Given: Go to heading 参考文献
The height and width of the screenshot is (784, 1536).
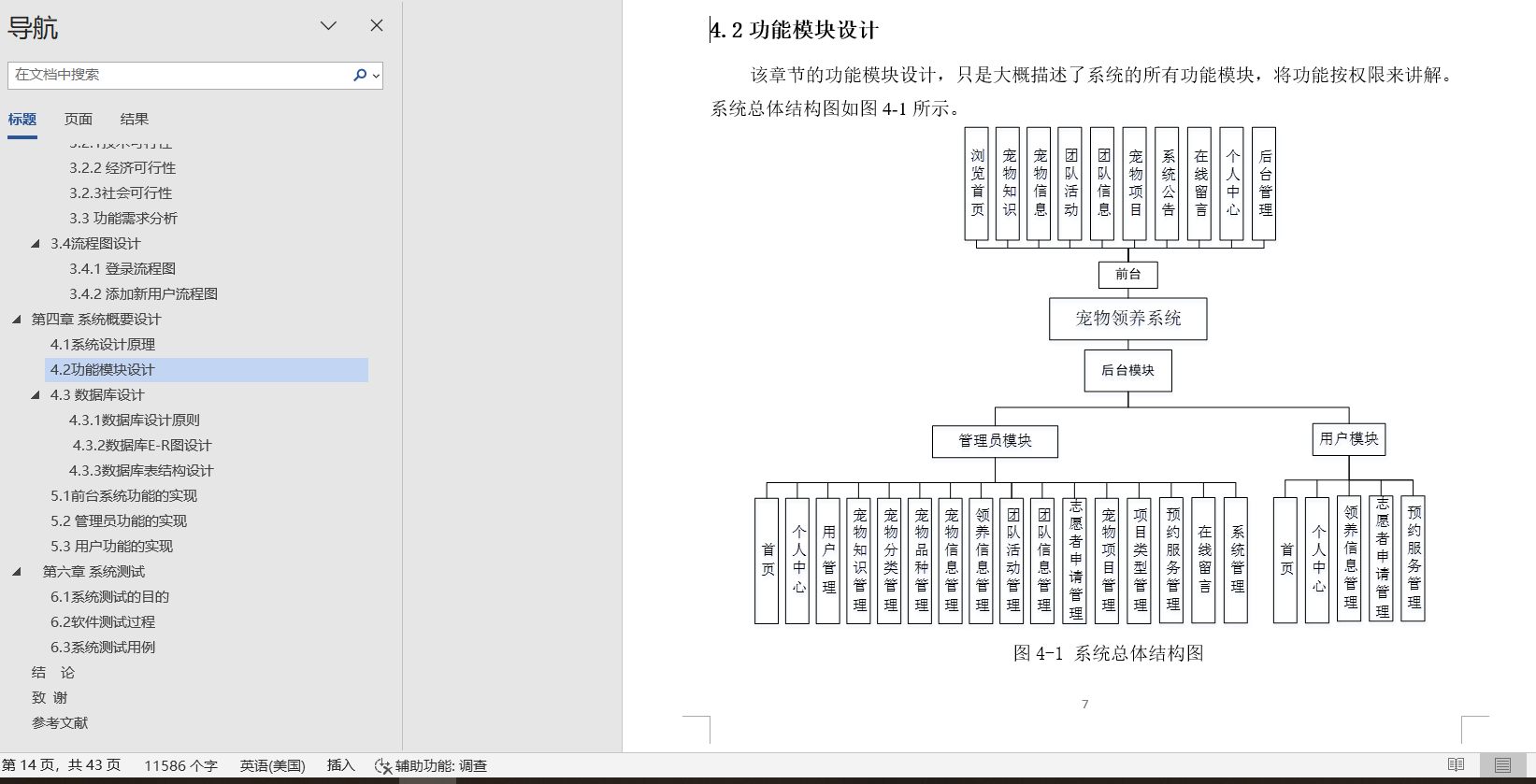Looking at the screenshot, I should point(60,722).
